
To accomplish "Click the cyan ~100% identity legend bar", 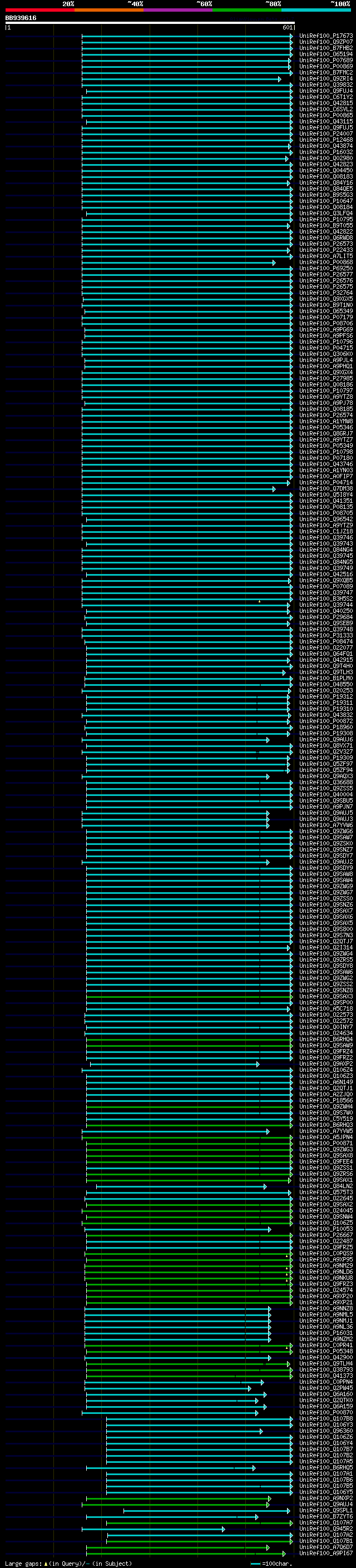I will 317,10.
